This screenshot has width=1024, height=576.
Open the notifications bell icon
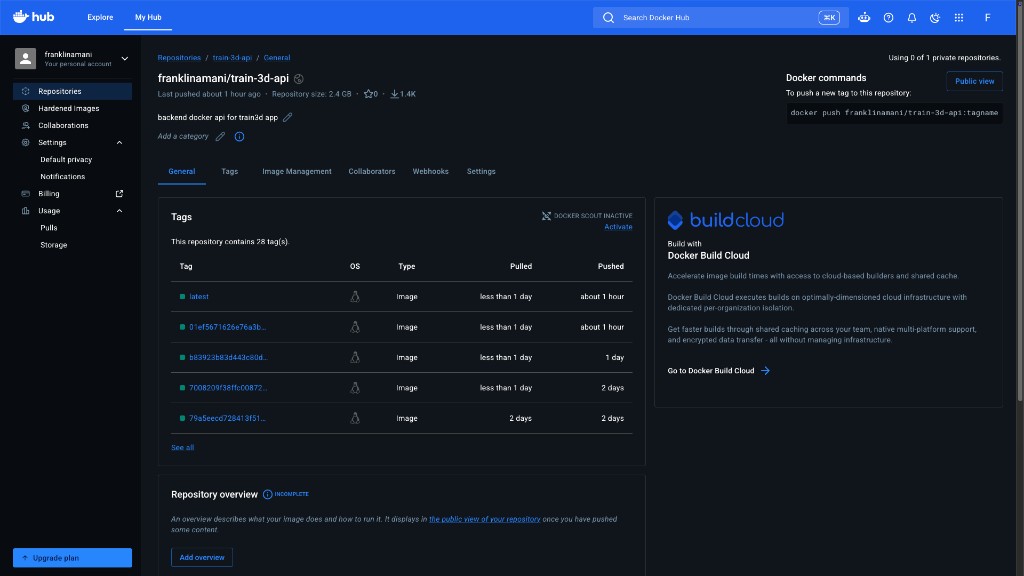(912, 18)
